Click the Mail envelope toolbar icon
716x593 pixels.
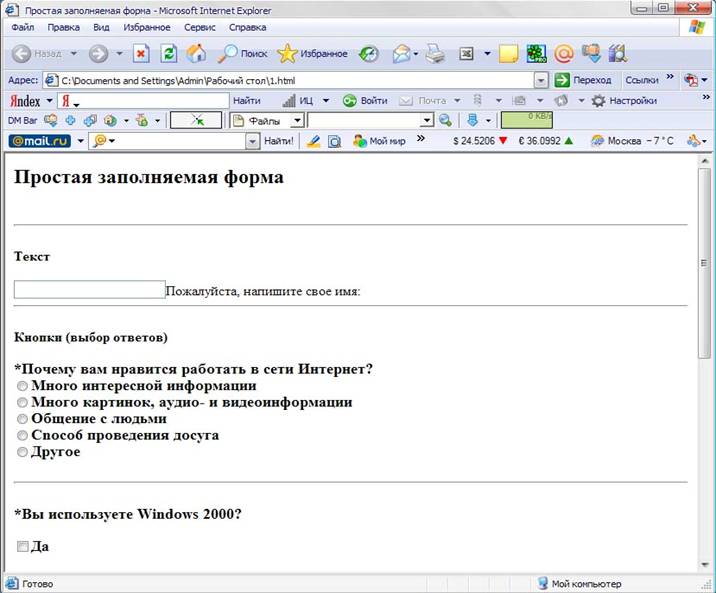pos(402,54)
